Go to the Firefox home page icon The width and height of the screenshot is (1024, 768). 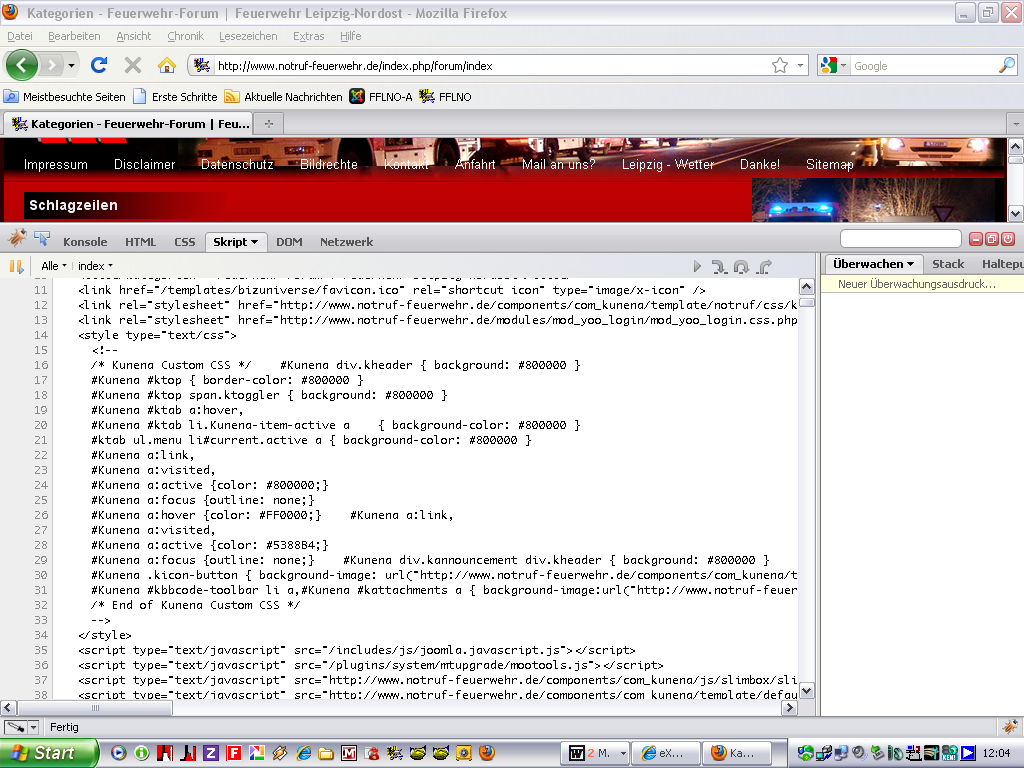[167, 65]
